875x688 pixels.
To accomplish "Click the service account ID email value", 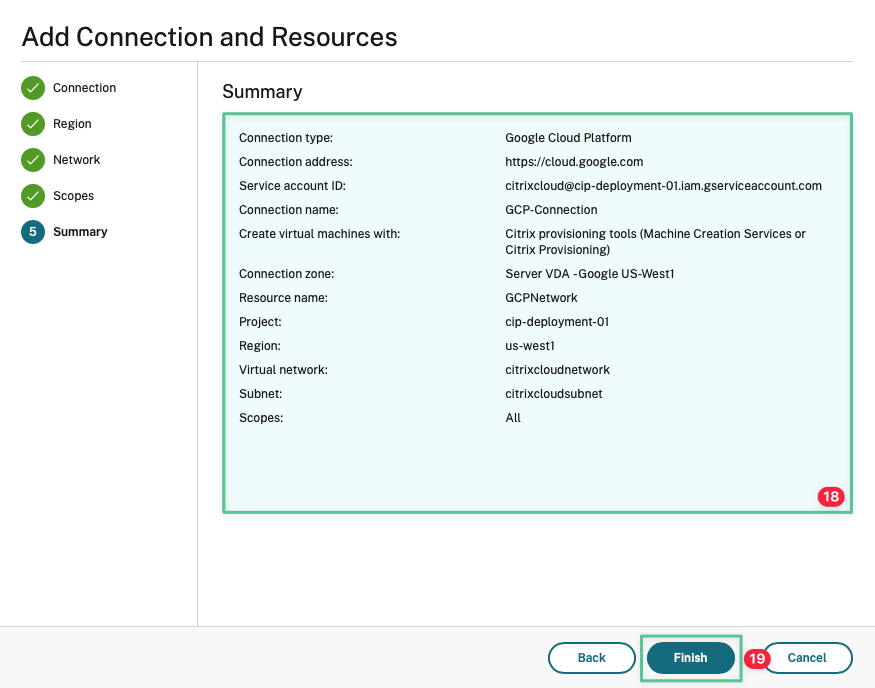I will point(663,186).
